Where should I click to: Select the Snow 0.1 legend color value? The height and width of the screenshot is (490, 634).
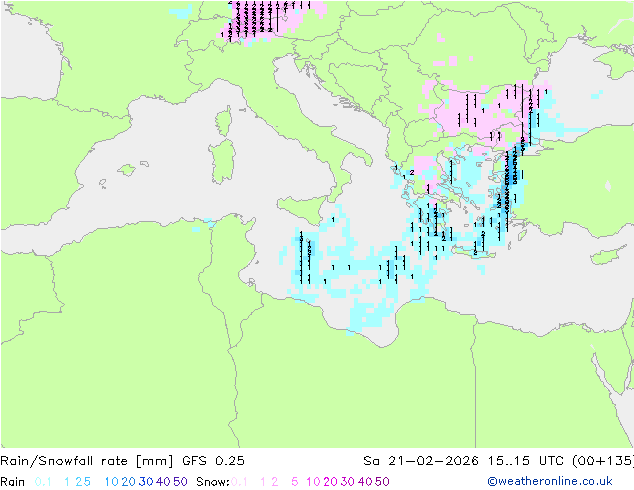[x=239, y=482]
